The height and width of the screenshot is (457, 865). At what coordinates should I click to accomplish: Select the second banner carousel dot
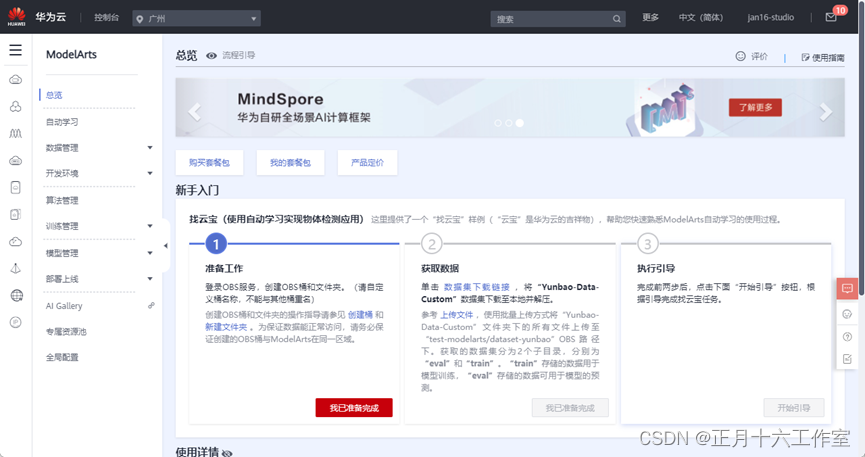point(509,123)
